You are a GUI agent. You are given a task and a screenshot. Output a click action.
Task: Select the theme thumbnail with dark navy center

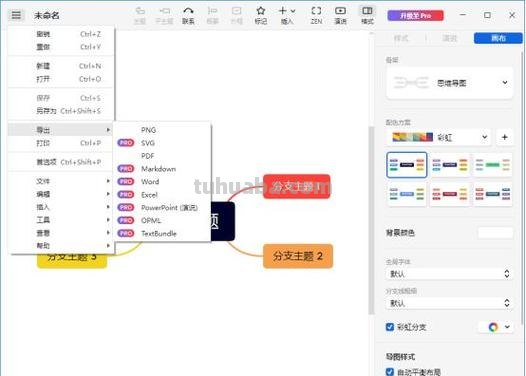point(450,165)
